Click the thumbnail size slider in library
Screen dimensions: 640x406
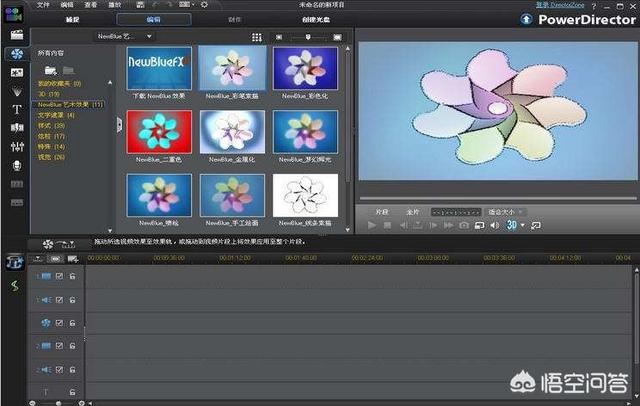(308, 37)
